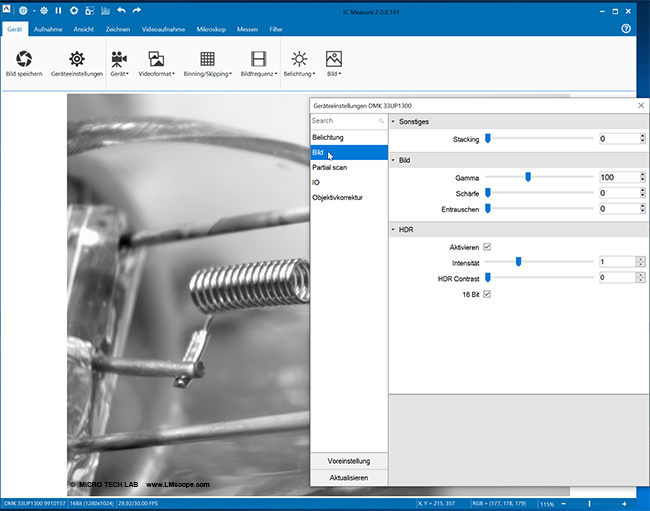The height and width of the screenshot is (511, 650).
Task: Click the redo arrow in title bar
Action: (137, 11)
